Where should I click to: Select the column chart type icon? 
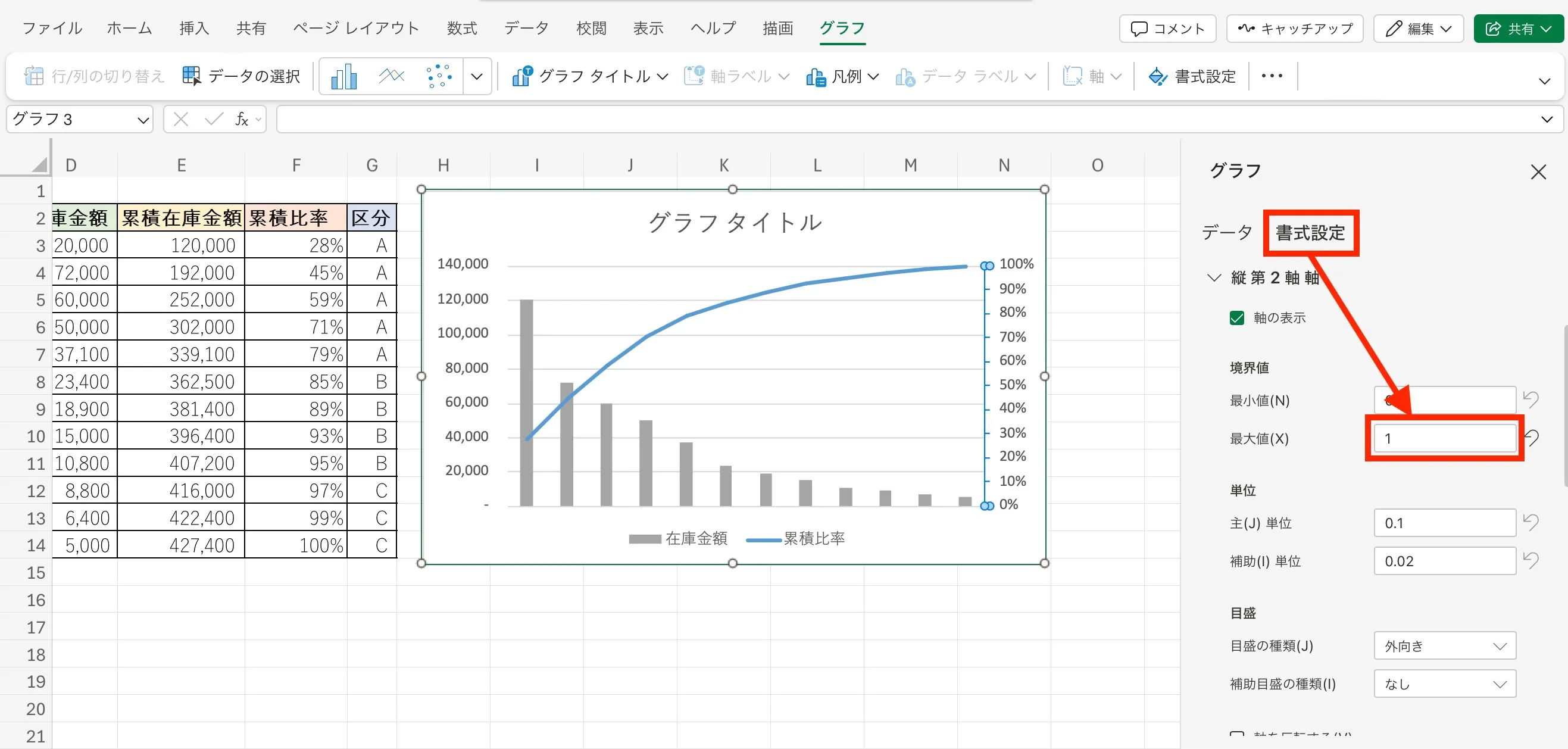[344, 76]
